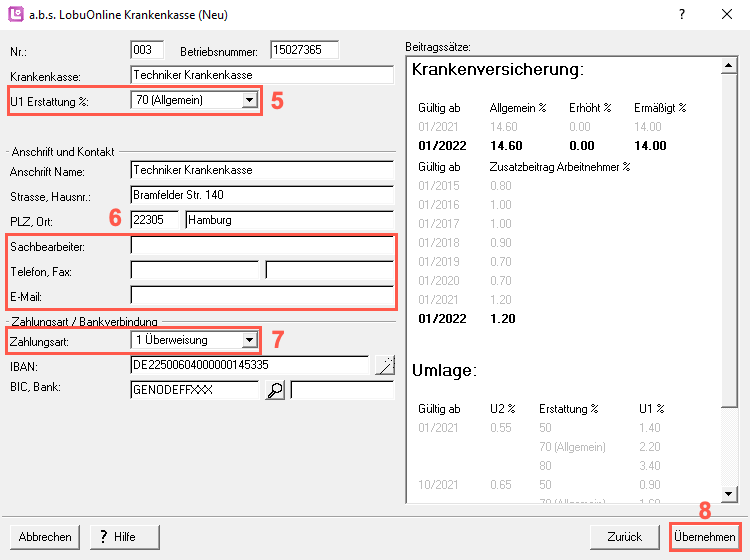Viewport: 751px width, 560px height.
Task: Focus the Sachbearbeiter input field
Action: point(262,245)
